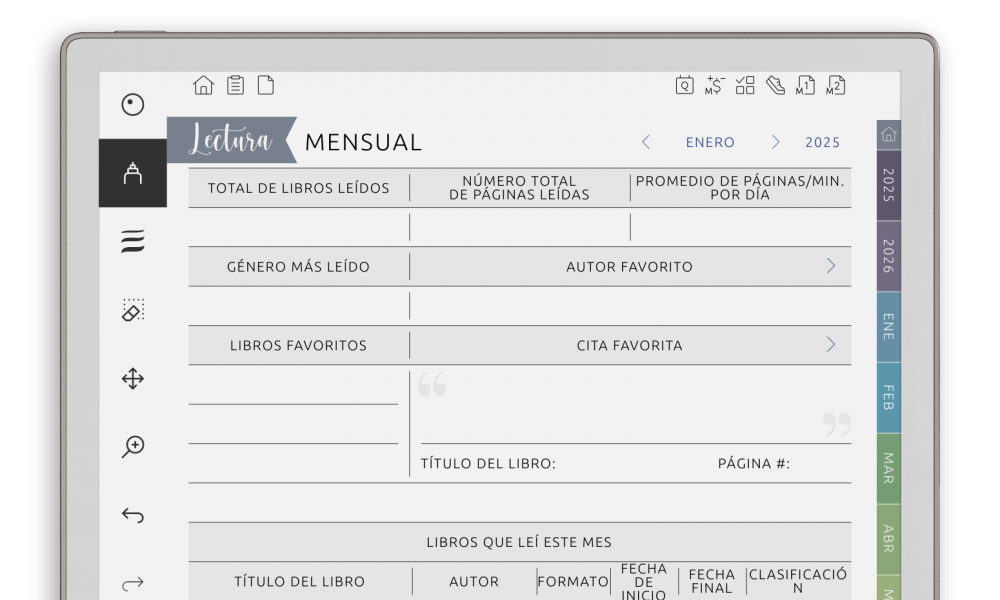Click the 'TÍTULO DEL LIBRO' column header in table

pos(299,582)
